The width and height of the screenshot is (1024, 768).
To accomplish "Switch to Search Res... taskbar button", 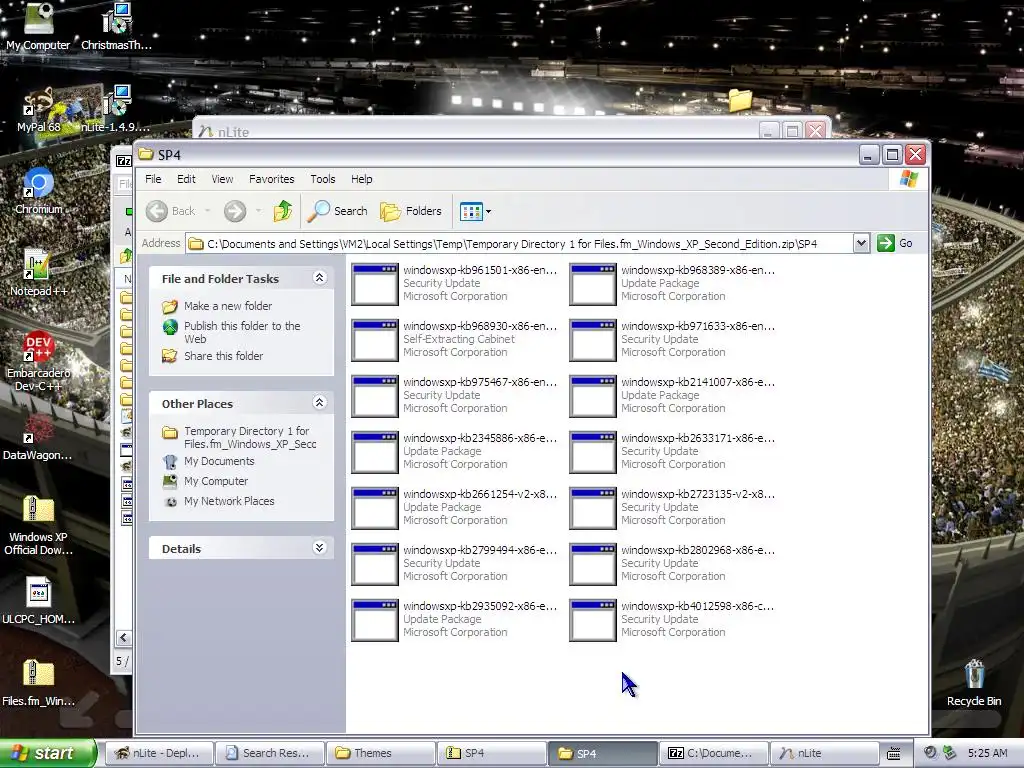I will point(270,753).
